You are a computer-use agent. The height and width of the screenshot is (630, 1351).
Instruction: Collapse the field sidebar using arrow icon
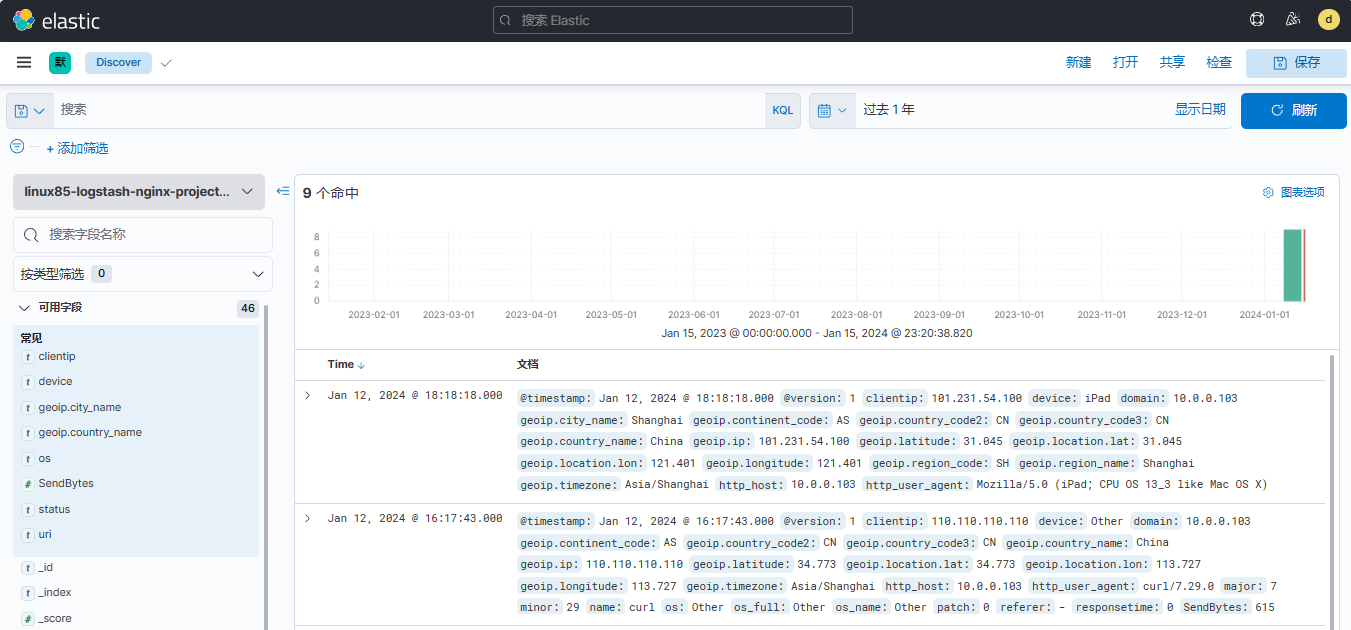tap(283, 191)
